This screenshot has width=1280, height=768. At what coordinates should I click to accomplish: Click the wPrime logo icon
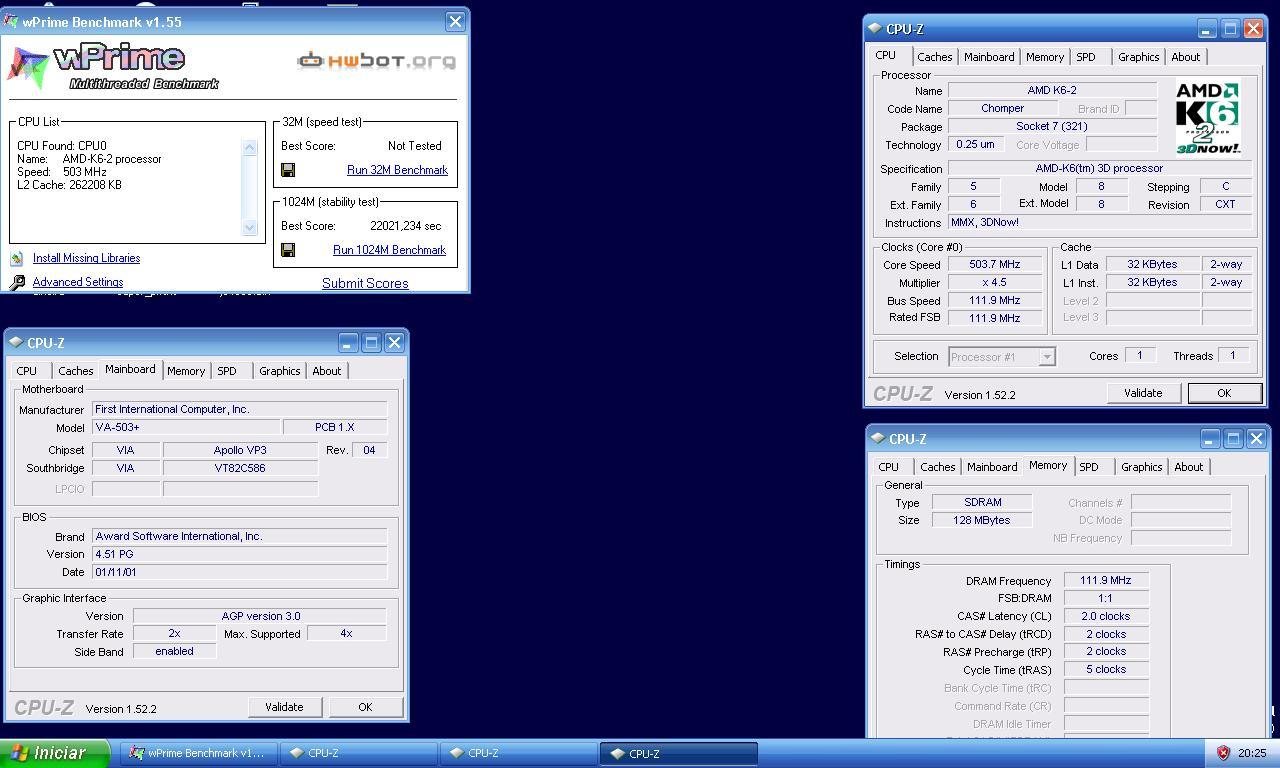(x=28, y=68)
